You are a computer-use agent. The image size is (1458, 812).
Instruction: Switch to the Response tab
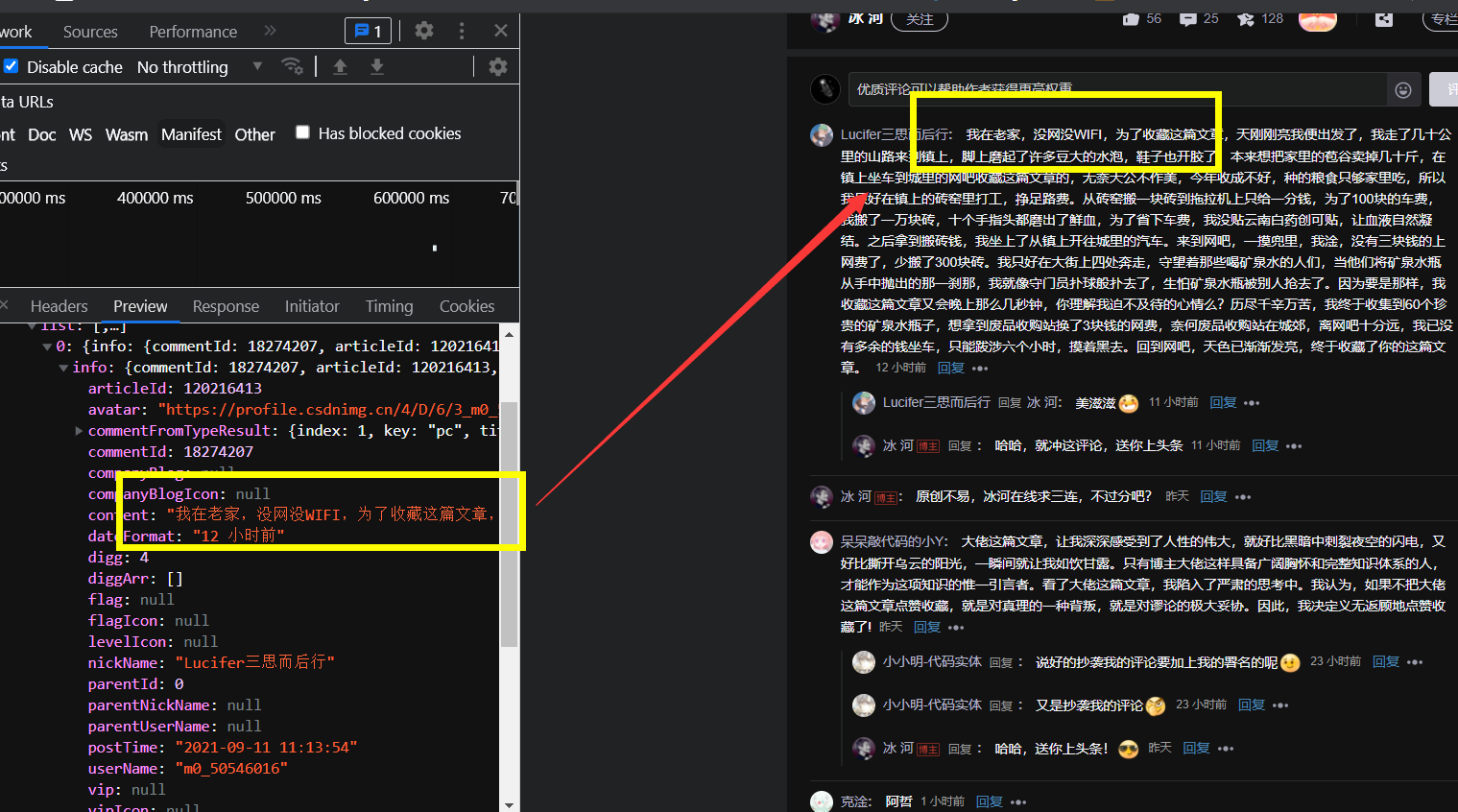coord(226,305)
